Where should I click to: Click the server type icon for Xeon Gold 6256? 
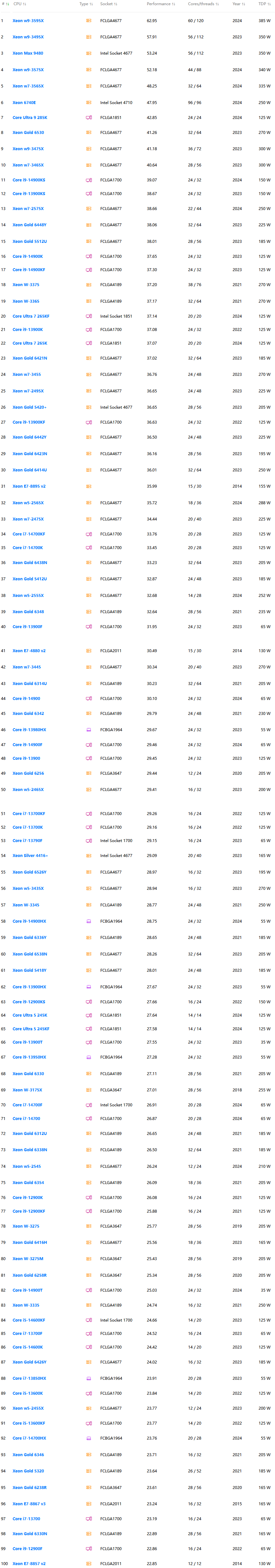coord(89,774)
